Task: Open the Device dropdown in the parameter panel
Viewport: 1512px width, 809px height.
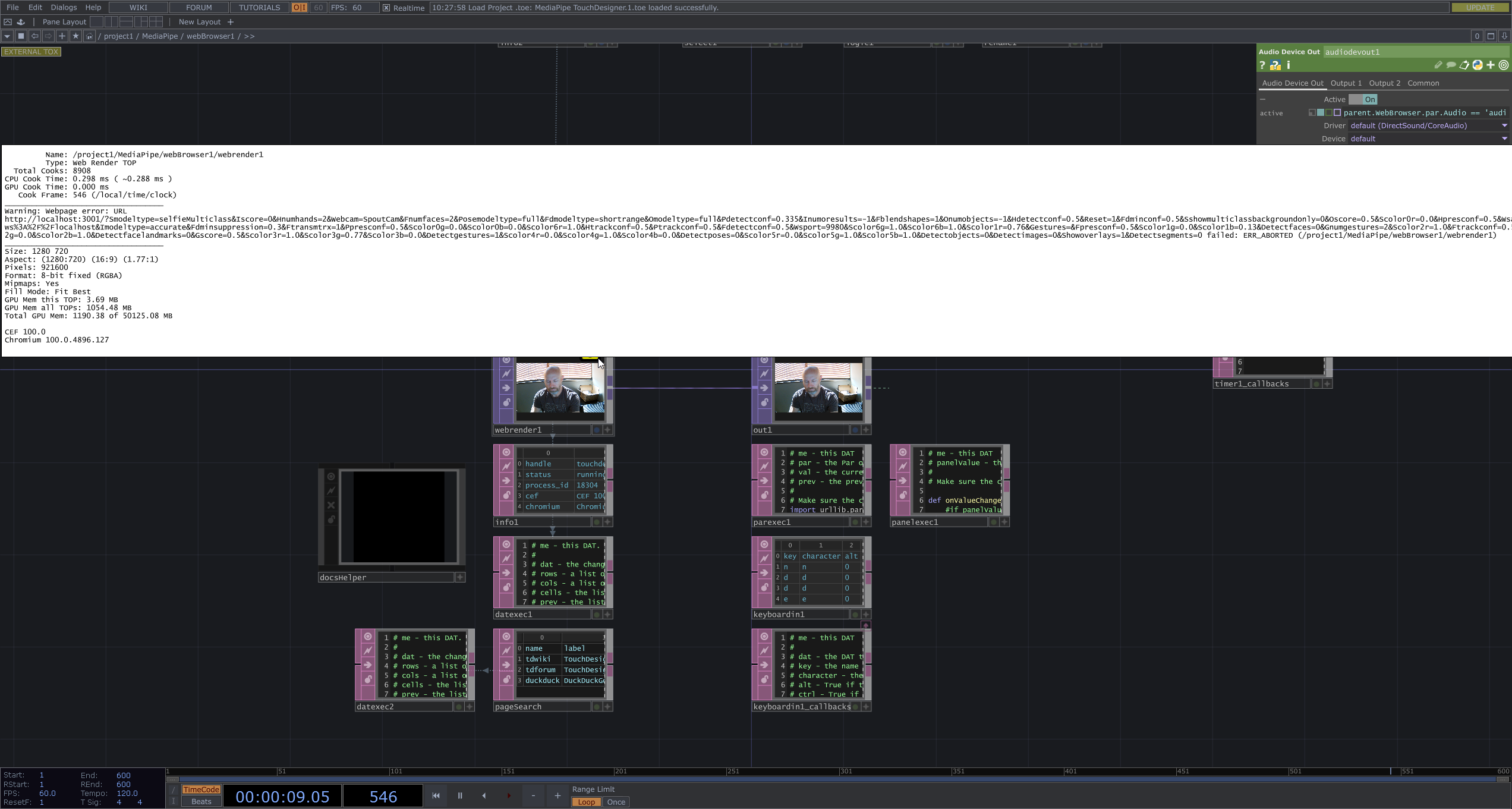Action: (1504, 138)
